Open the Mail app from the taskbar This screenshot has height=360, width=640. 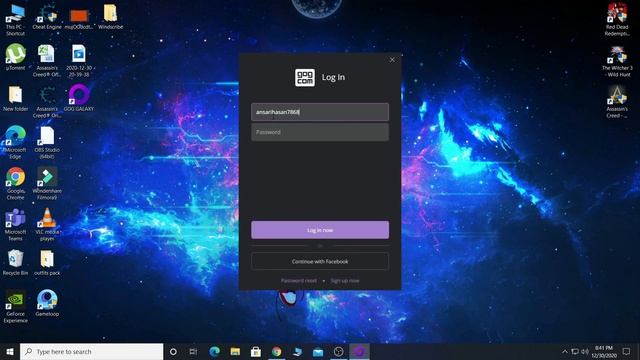pos(318,351)
